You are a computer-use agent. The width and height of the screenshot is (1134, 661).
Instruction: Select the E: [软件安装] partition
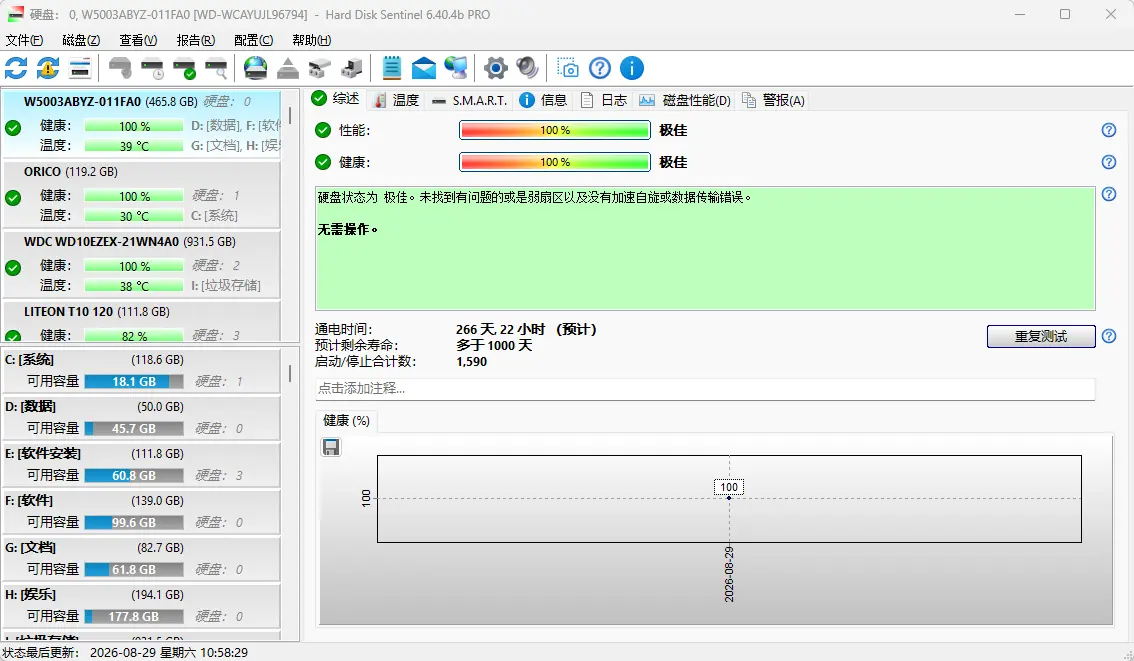(x=142, y=464)
